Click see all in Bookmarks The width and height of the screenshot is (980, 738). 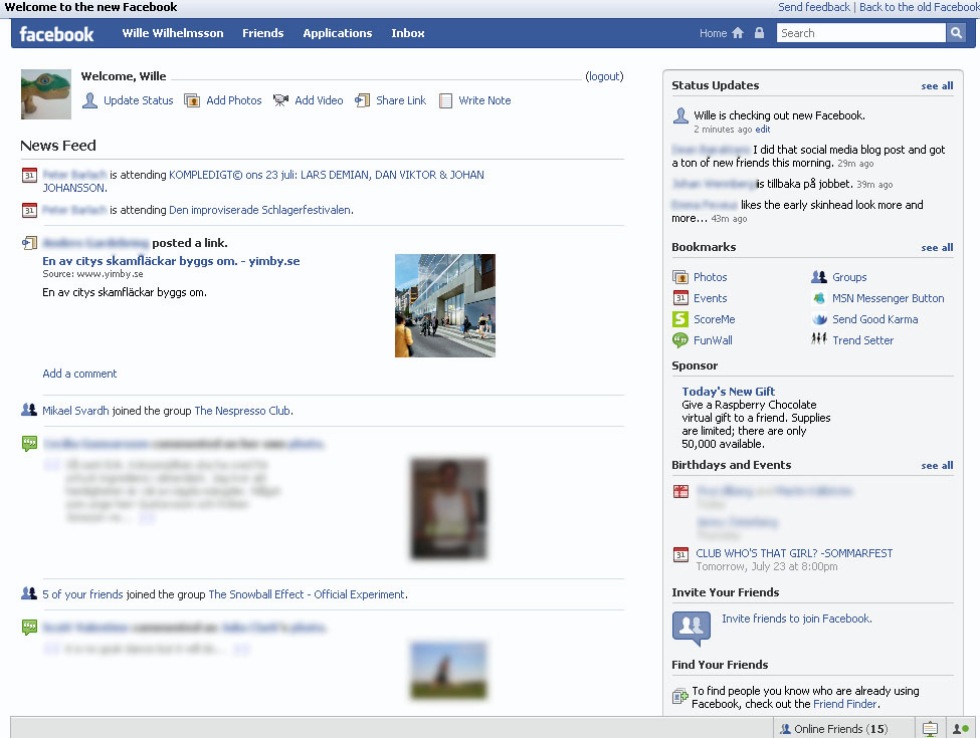pyautogui.click(x=937, y=247)
